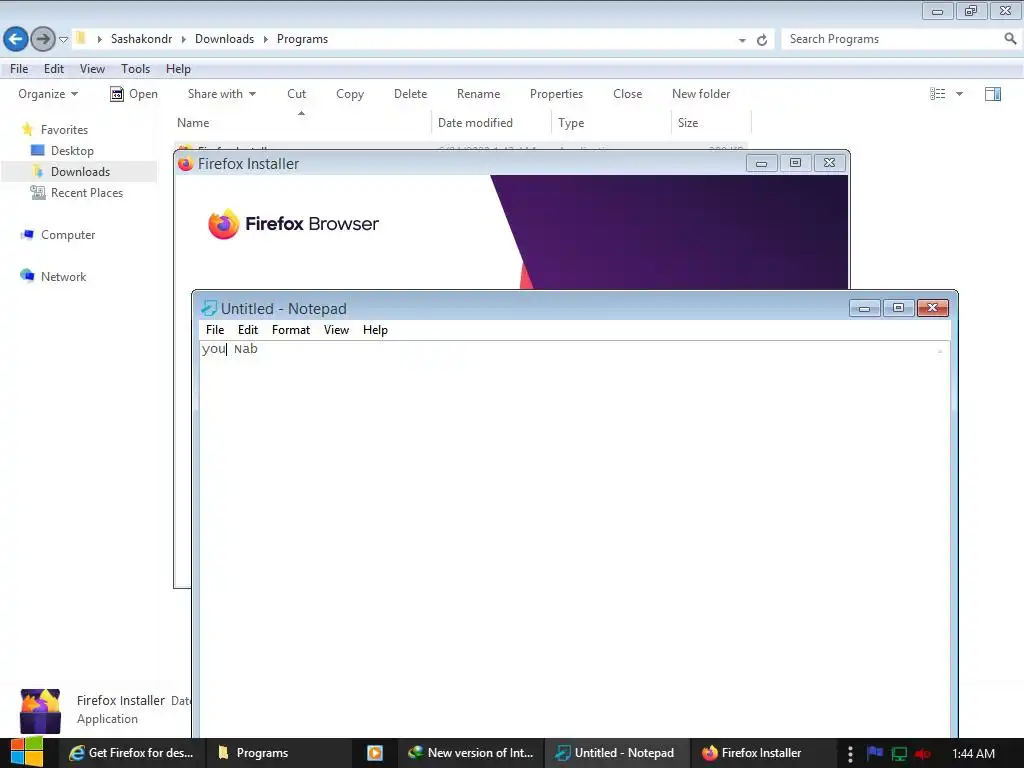Close the Notepad window

click(933, 308)
